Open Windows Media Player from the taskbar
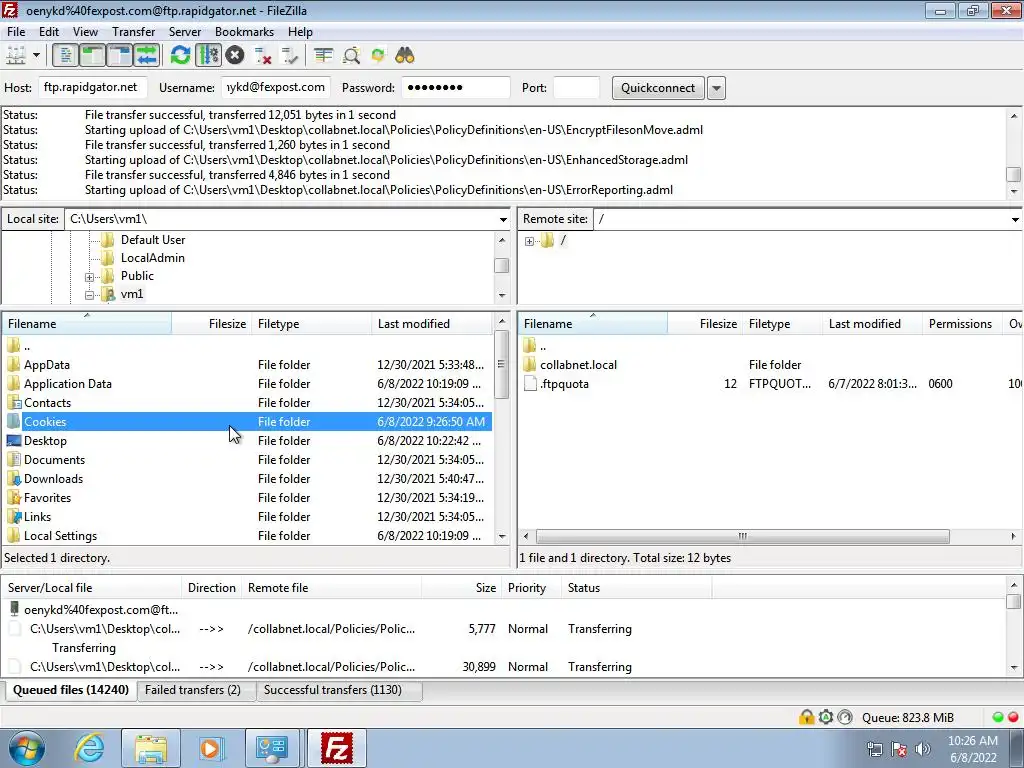Viewport: 1024px width, 768px height. (211, 748)
